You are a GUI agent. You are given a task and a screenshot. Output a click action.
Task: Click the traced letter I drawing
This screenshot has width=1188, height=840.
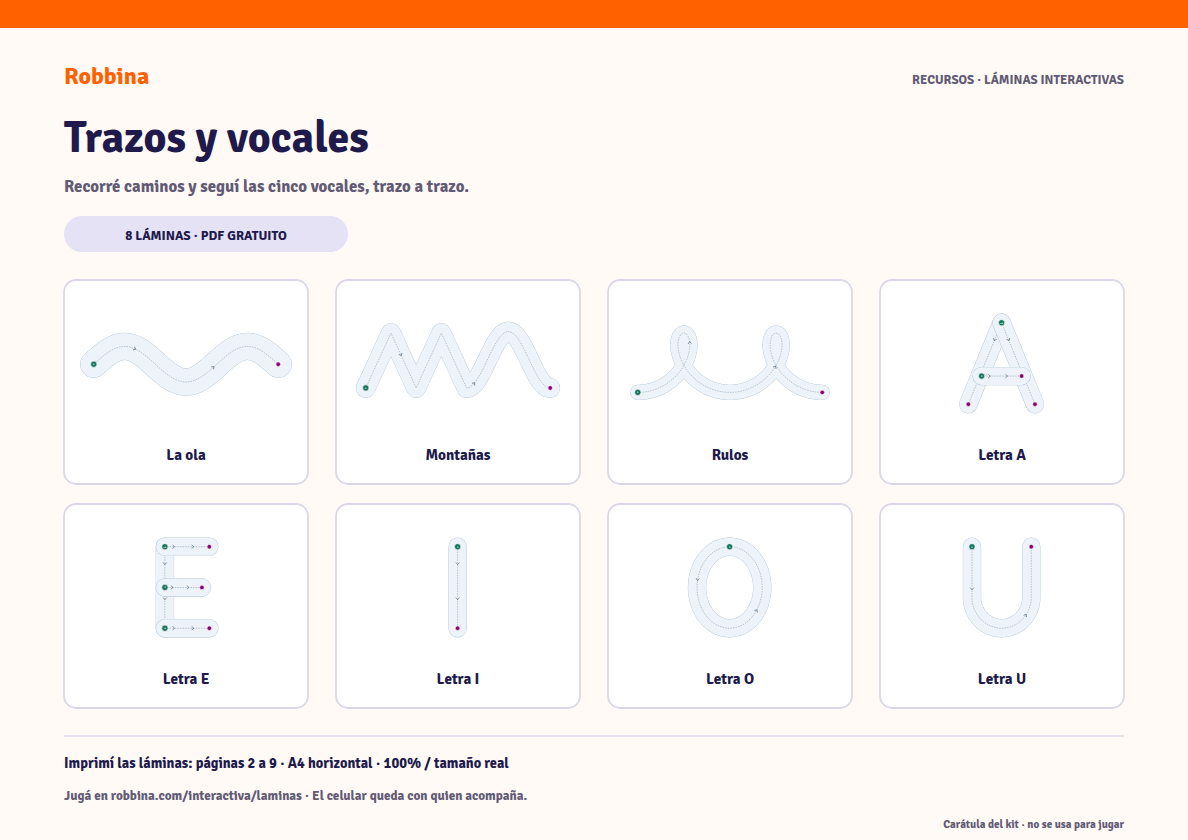[x=458, y=587]
